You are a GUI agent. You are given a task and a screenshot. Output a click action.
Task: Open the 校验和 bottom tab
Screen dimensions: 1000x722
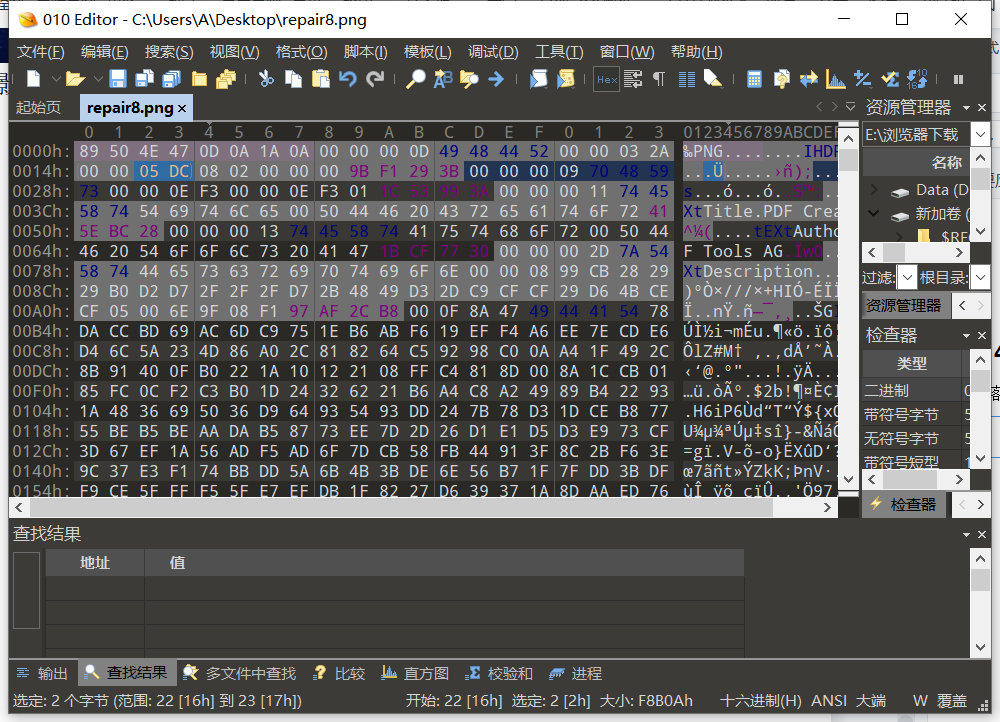[499, 674]
